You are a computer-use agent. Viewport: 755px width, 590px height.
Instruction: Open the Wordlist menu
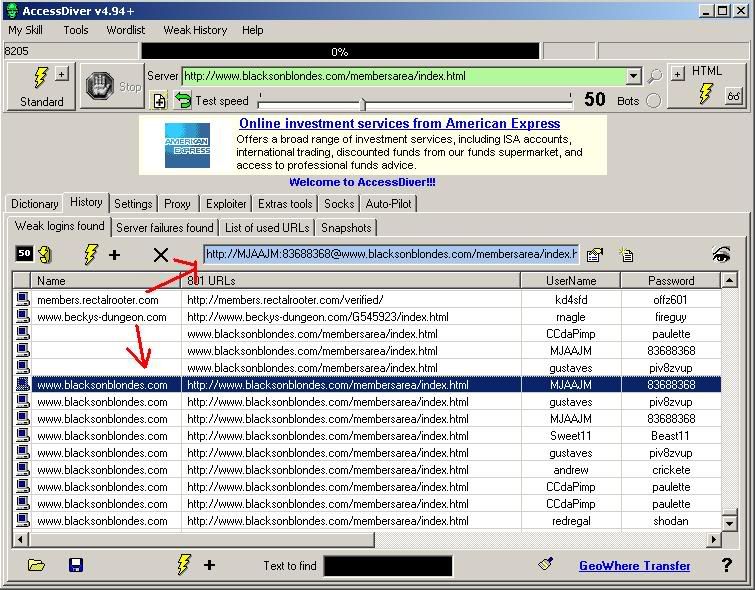coord(126,30)
